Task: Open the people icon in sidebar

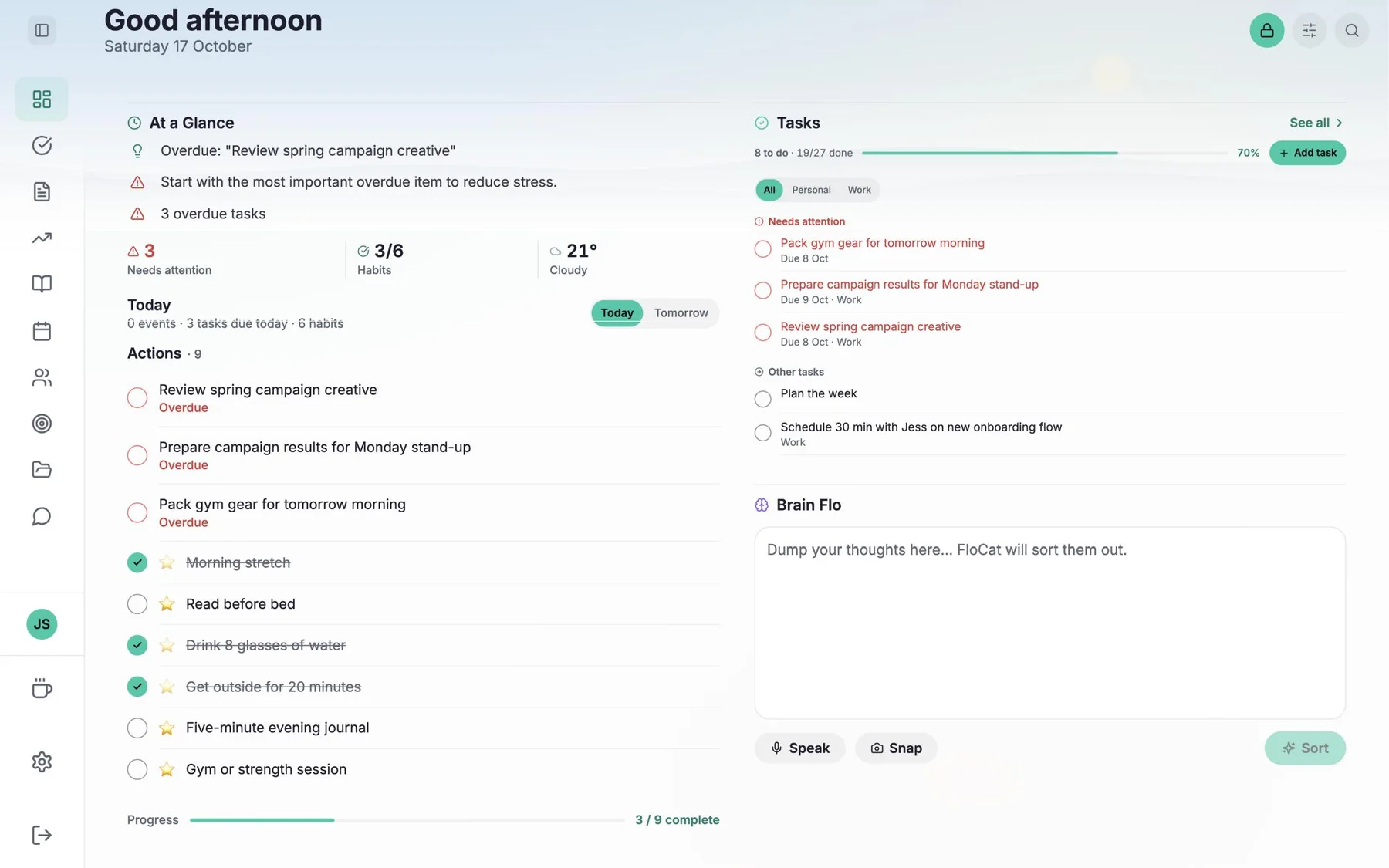Action: point(42,377)
